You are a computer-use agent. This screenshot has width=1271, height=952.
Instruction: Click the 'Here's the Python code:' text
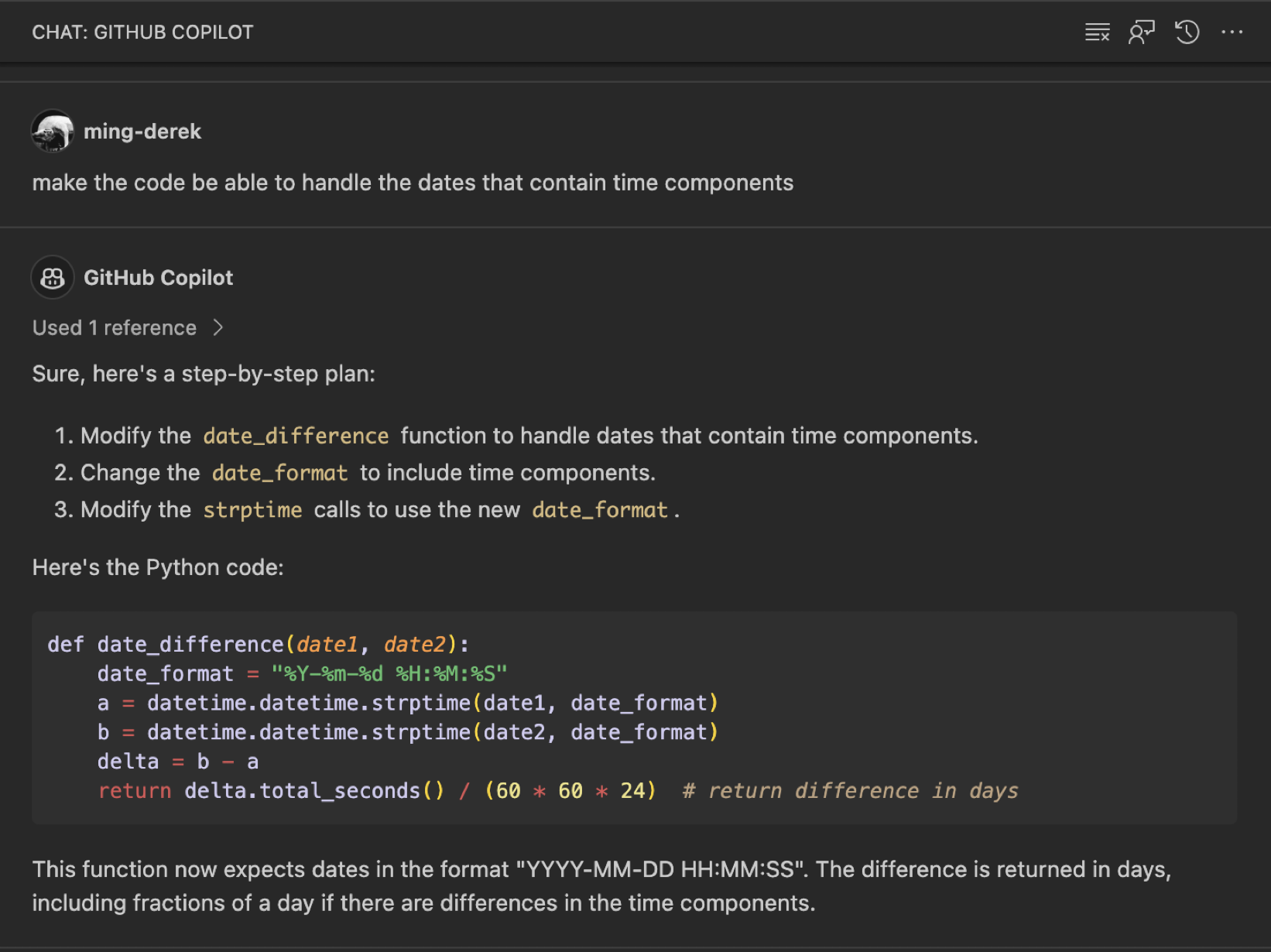tap(158, 567)
